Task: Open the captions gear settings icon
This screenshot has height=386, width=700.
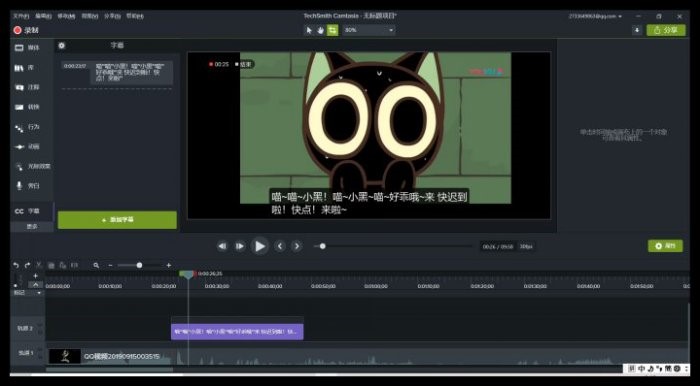Action: [62, 45]
